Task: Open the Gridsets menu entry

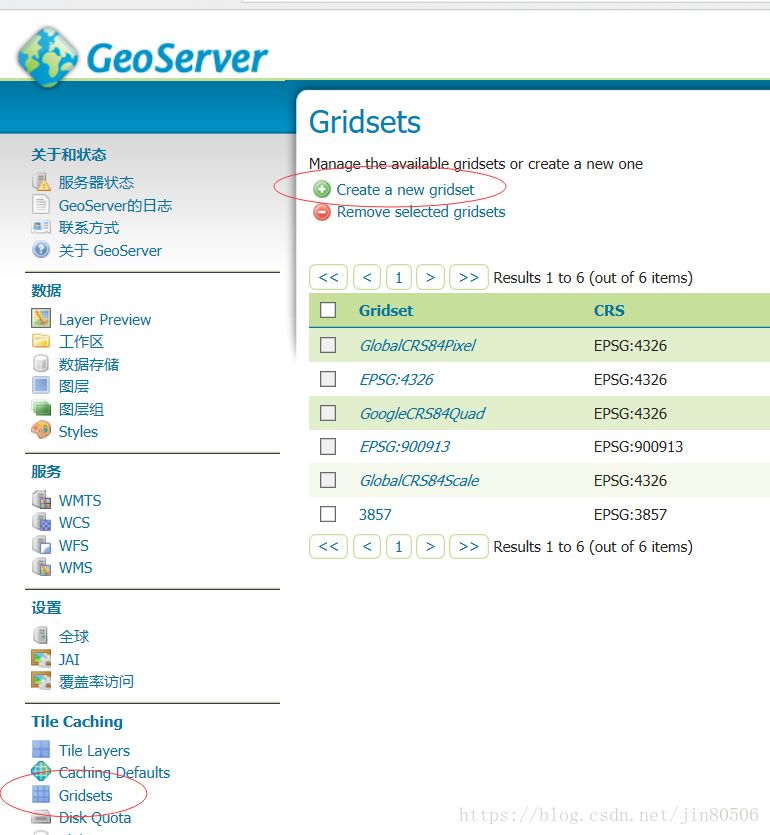Action: coord(86,796)
